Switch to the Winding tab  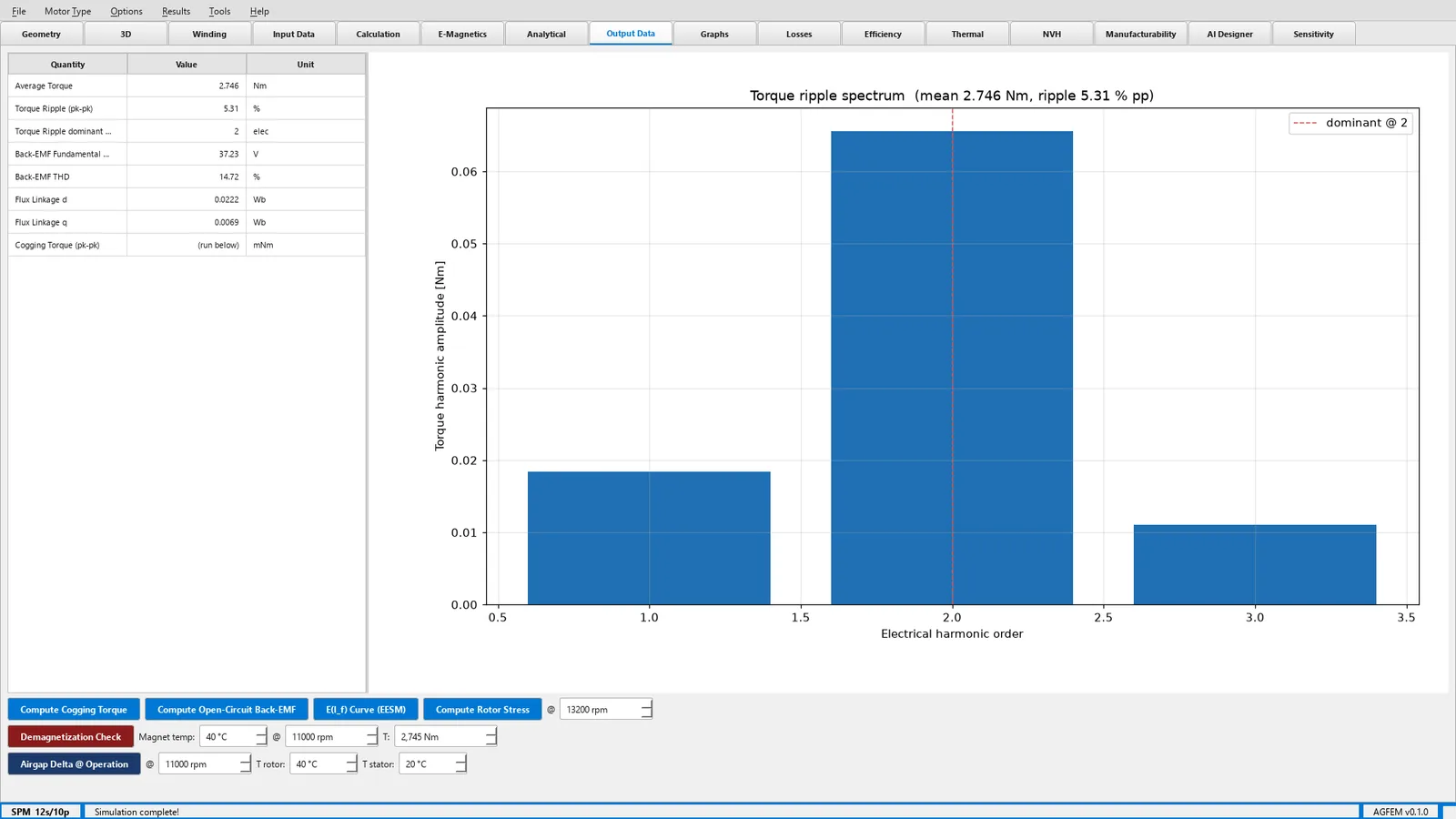click(x=209, y=34)
